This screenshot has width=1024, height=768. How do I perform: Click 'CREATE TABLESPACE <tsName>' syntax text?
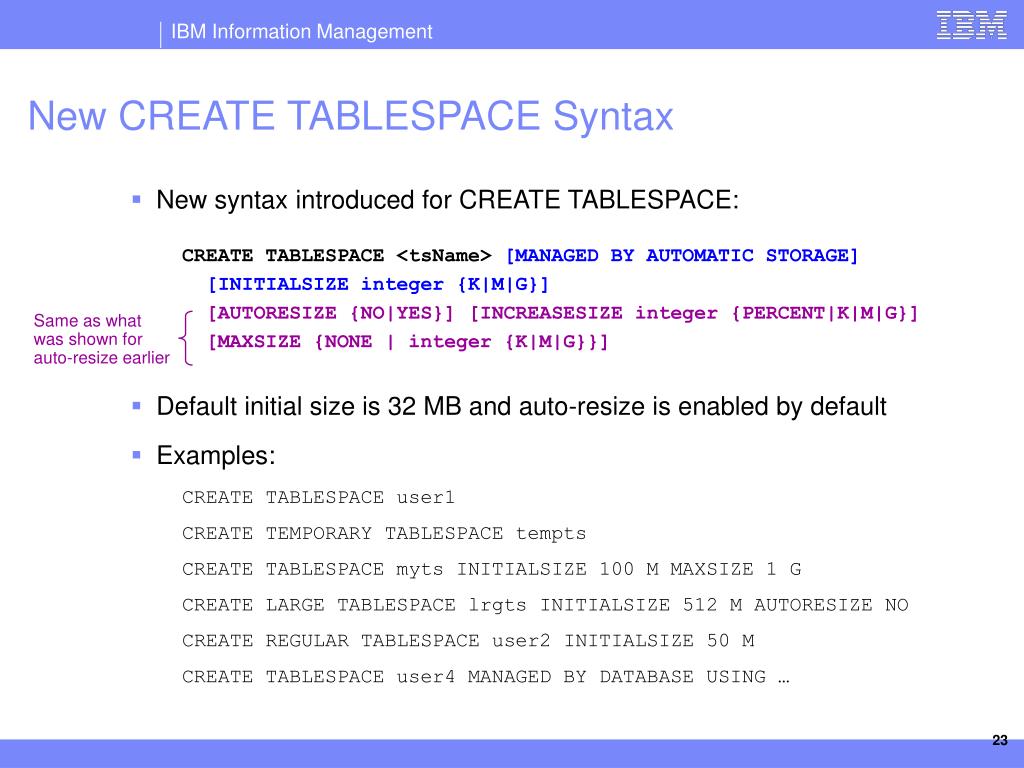[x=336, y=255]
